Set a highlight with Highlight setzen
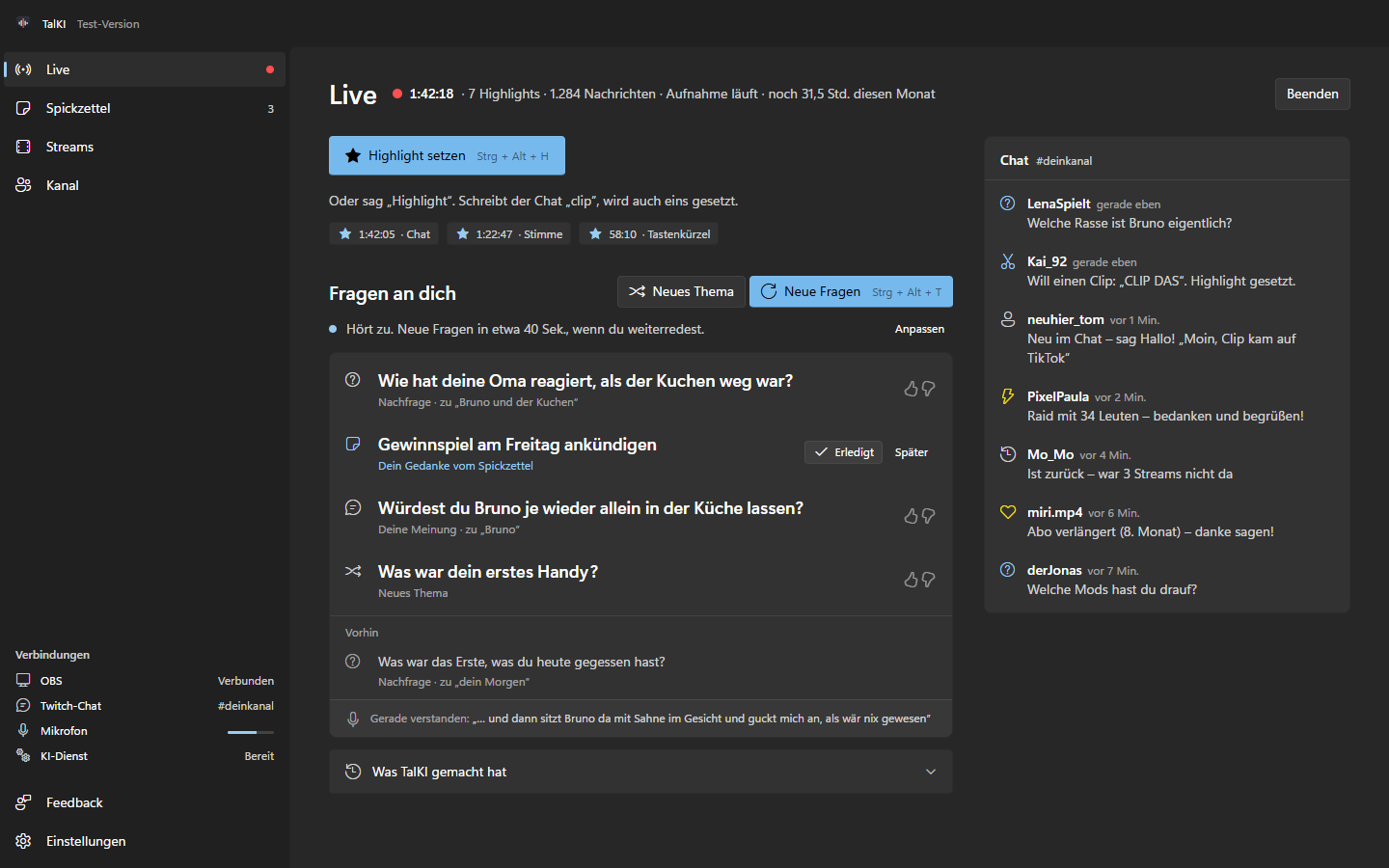1389x868 pixels. pyautogui.click(x=447, y=155)
